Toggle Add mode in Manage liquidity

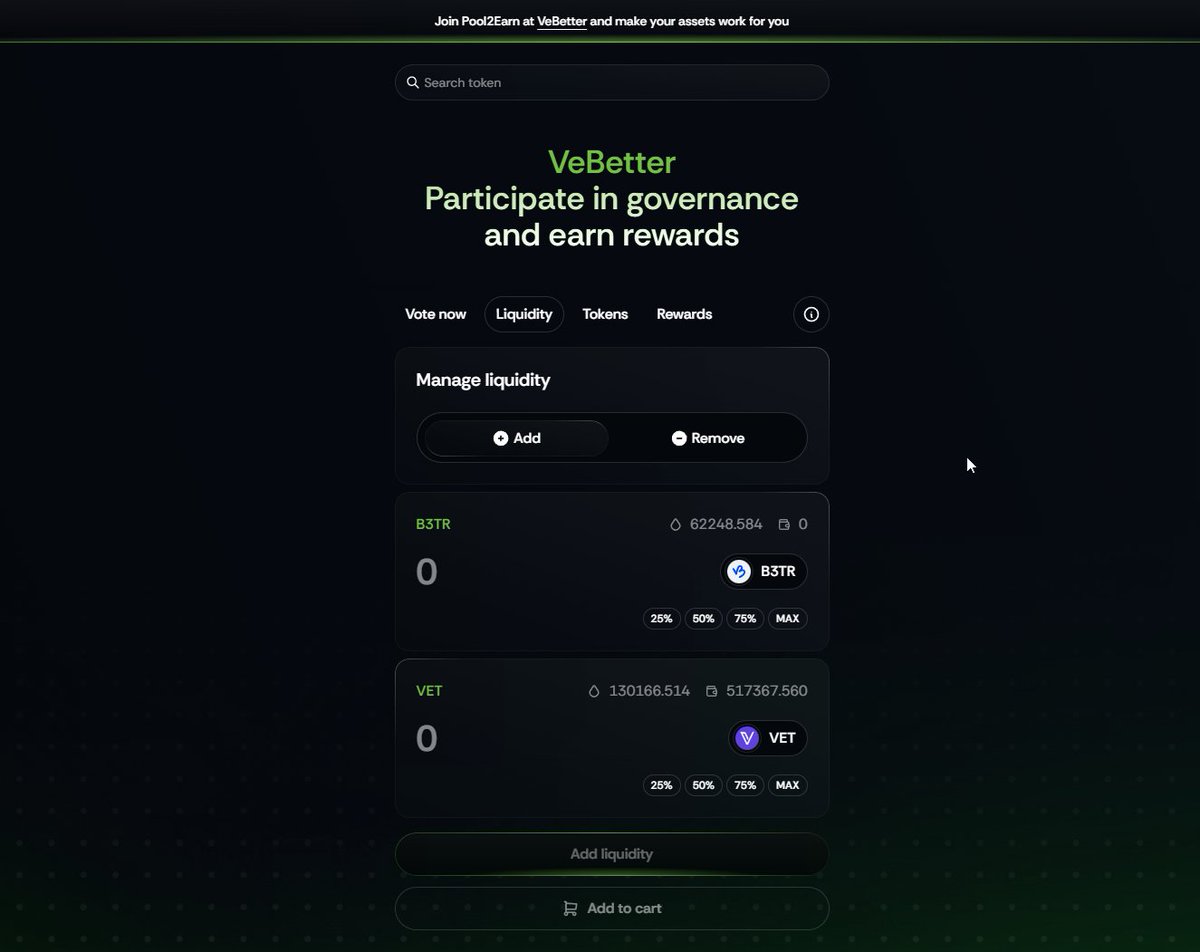pos(513,438)
